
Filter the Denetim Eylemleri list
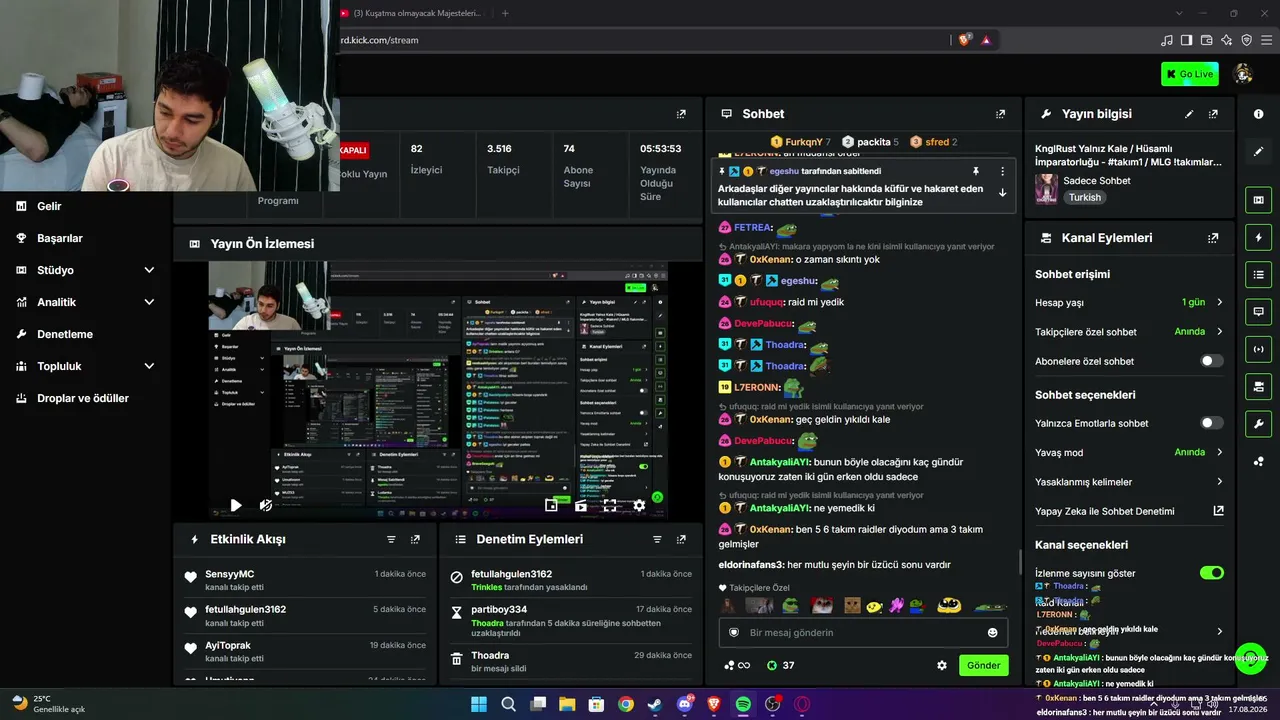(x=657, y=539)
